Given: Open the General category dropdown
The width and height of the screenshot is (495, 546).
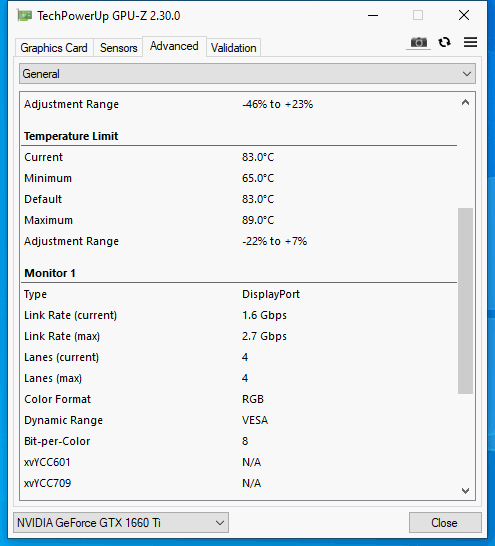Looking at the screenshot, I should point(247,74).
